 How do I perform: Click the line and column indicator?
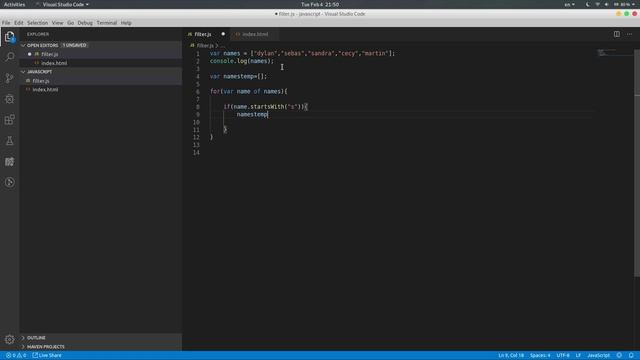tap(511, 356)
